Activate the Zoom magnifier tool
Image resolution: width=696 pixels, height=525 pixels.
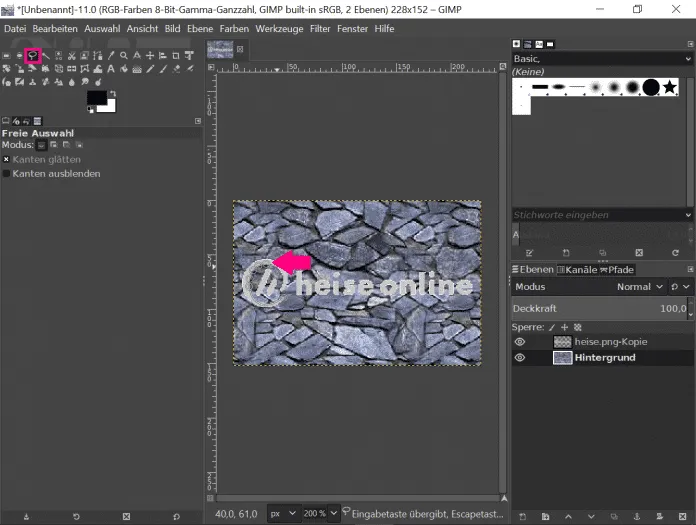click(124, 55)
